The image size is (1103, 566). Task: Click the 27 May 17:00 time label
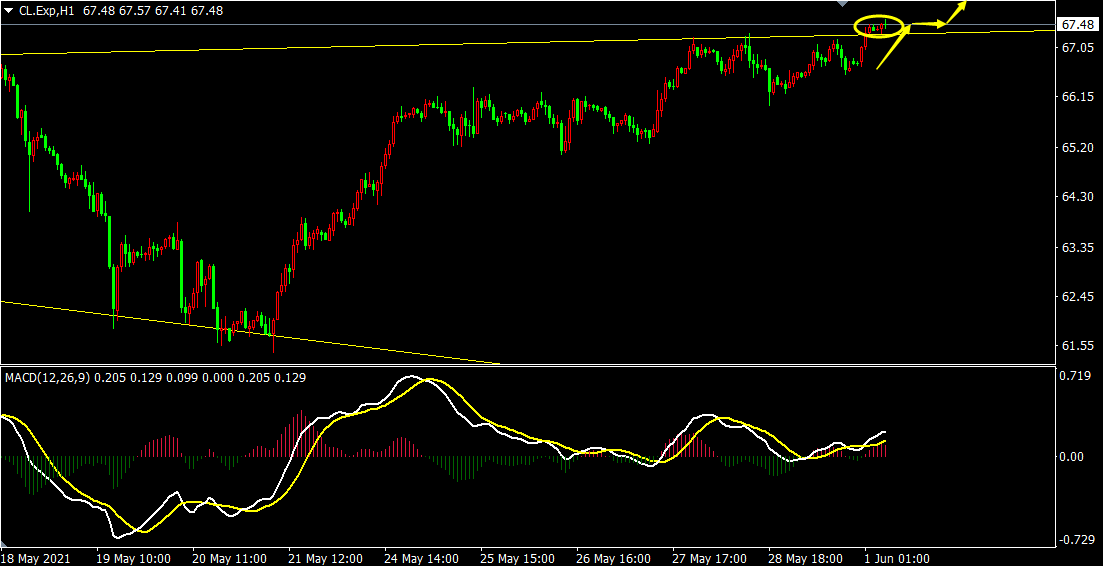(708, 558)
